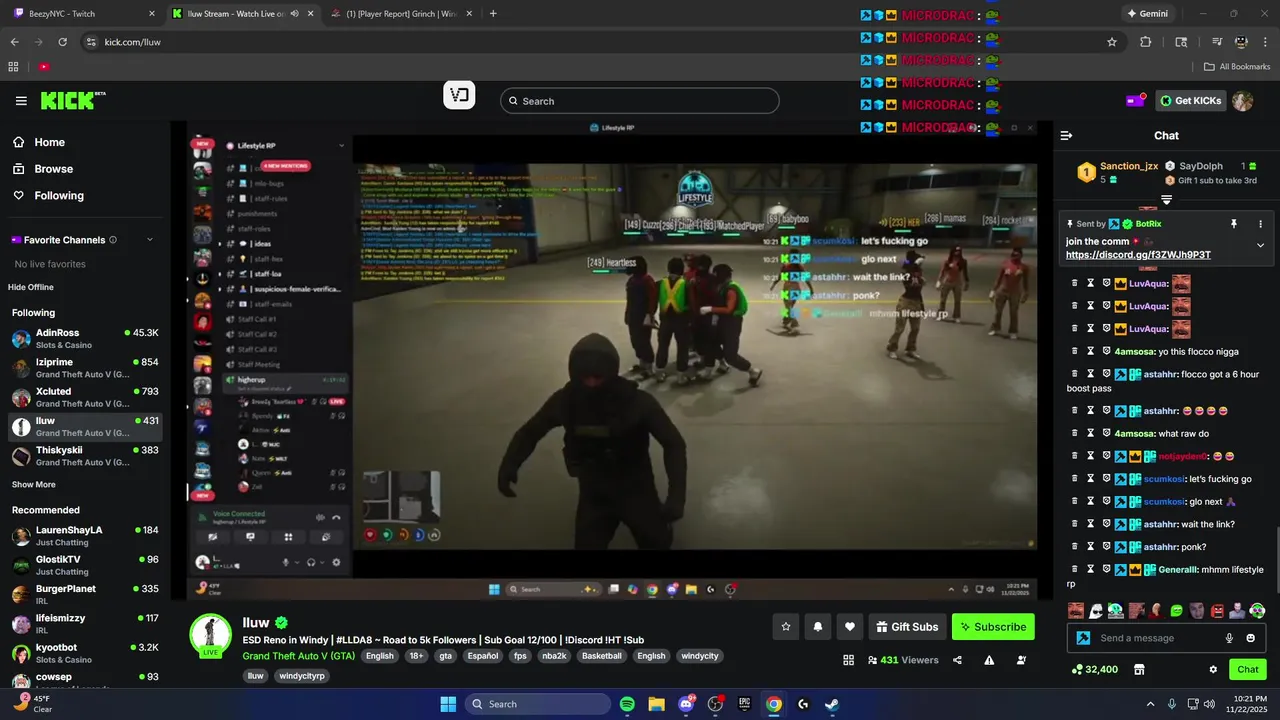Open a new browser tab
Screen dimensions: 1280x720
point(493,14)
